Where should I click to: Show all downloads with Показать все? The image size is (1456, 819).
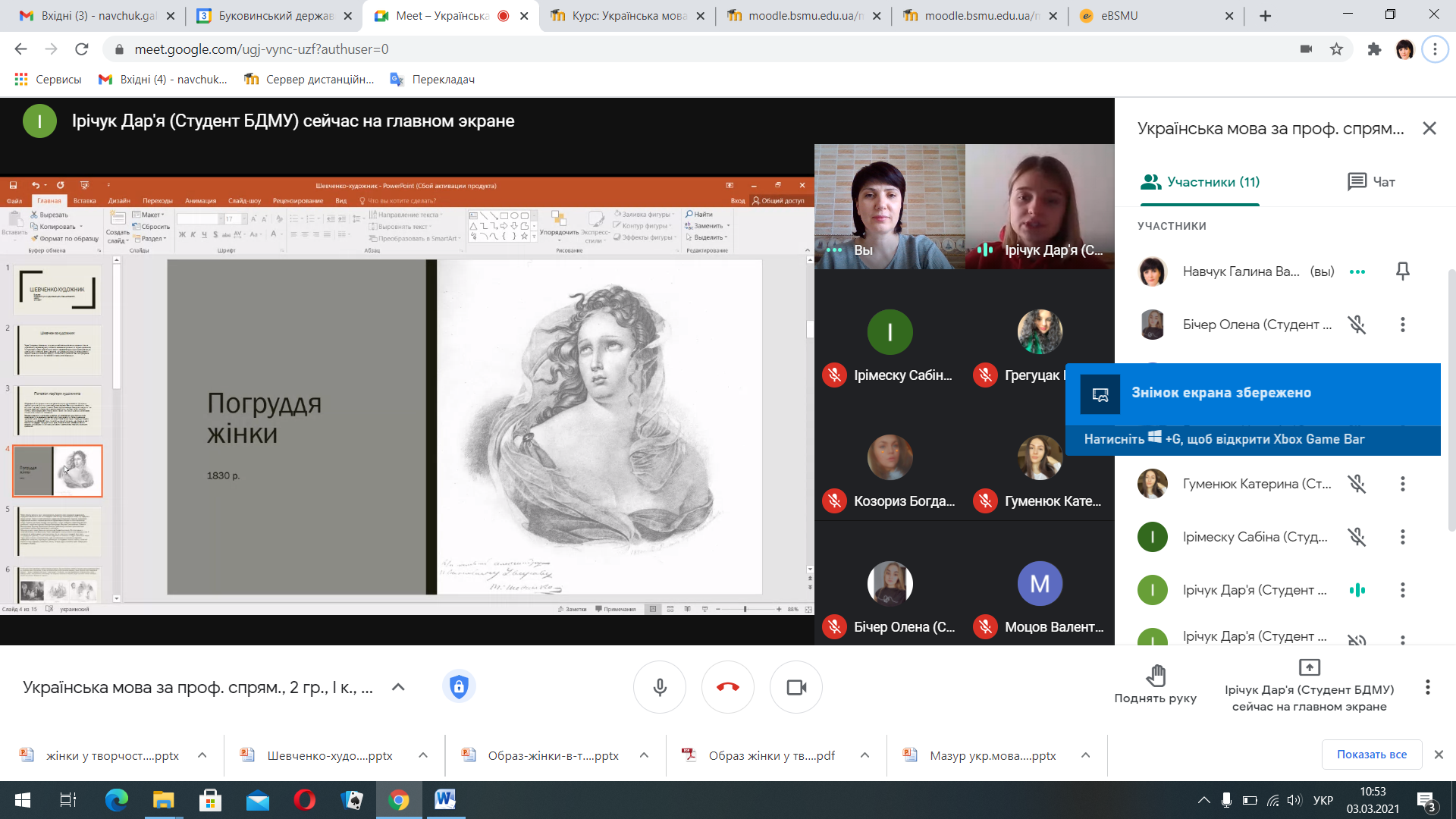tap(1372, 755)
